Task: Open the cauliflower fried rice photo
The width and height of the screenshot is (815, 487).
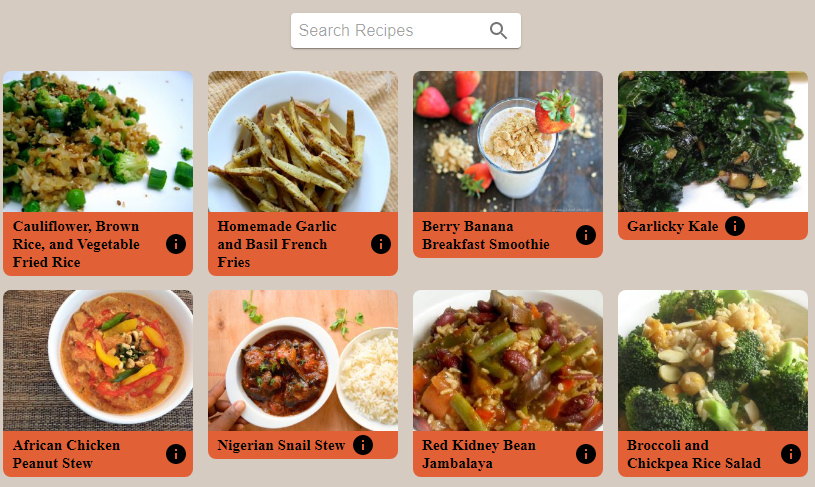Action: point(98,141)
